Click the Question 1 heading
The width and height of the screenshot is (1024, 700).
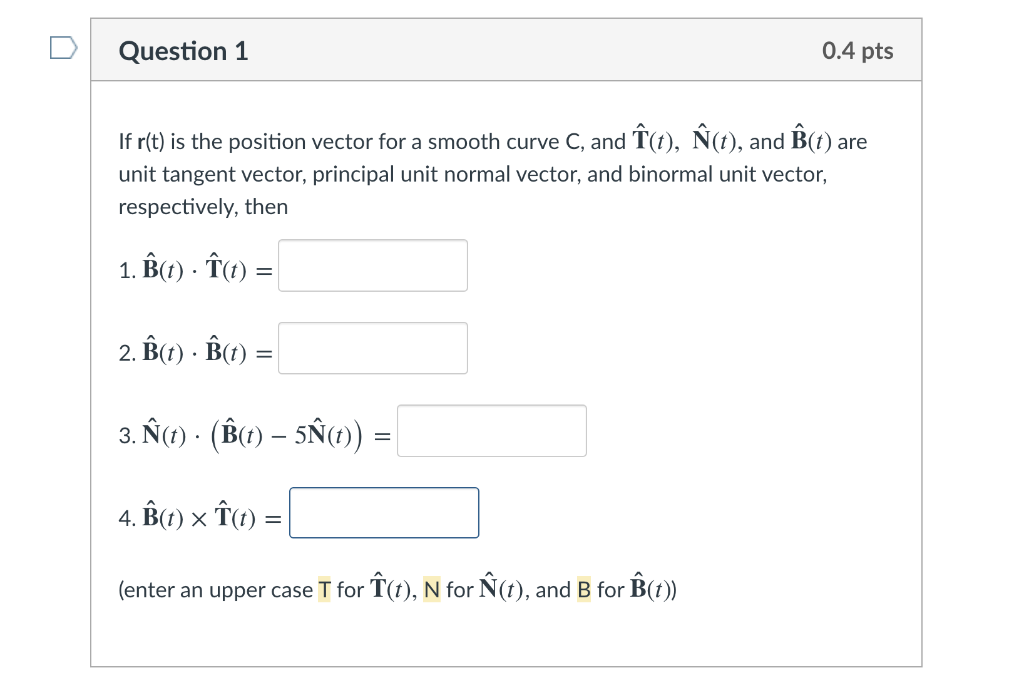(183, 51)
